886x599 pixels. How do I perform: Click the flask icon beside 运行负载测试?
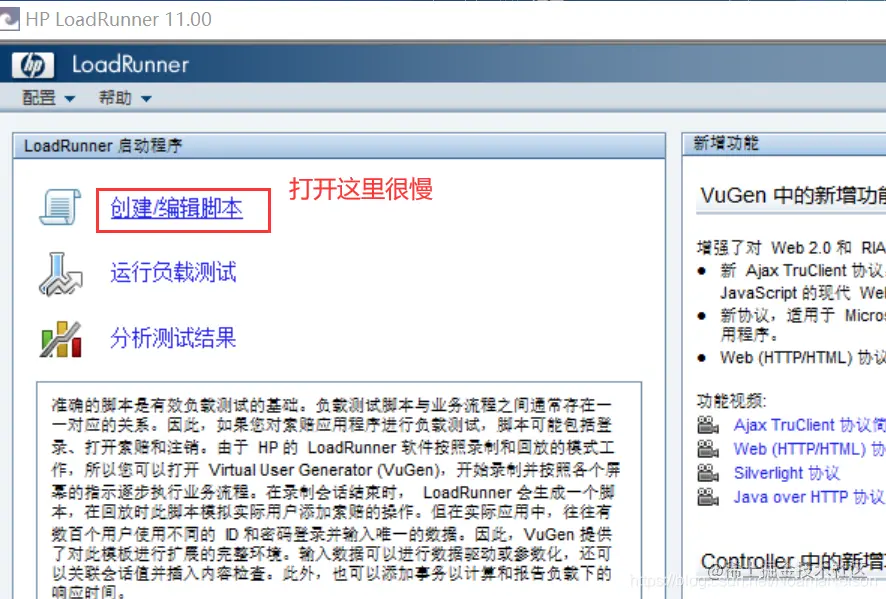point(60,274)
